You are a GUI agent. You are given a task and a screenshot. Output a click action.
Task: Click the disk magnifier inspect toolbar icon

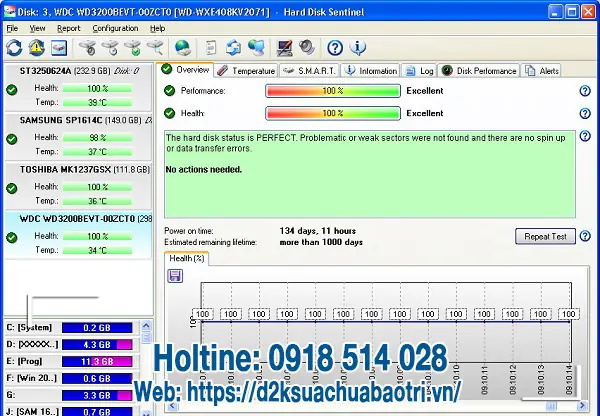[155, 48]
